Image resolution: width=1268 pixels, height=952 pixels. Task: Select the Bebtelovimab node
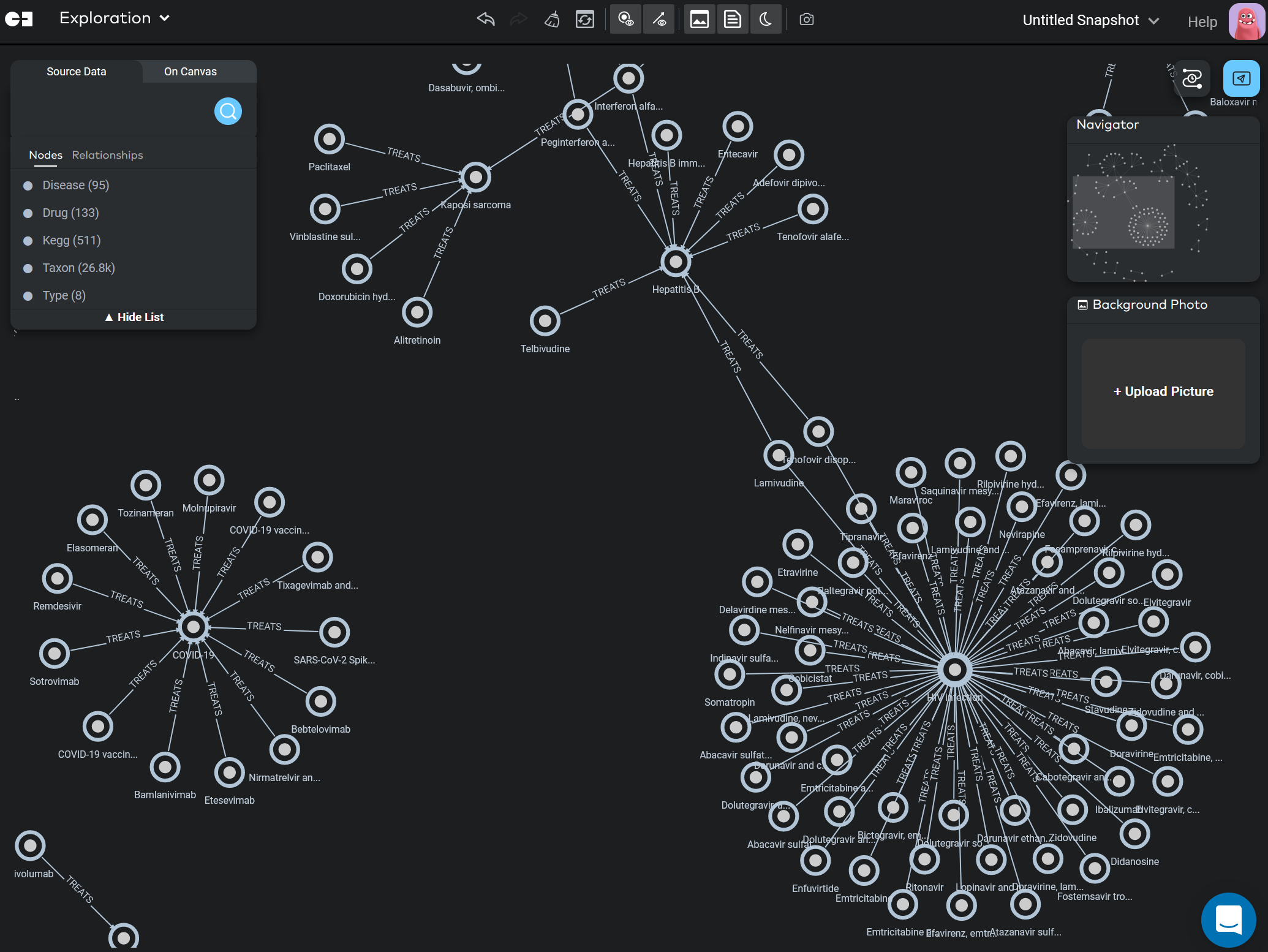pyautogui.click(x=321, y=701)
